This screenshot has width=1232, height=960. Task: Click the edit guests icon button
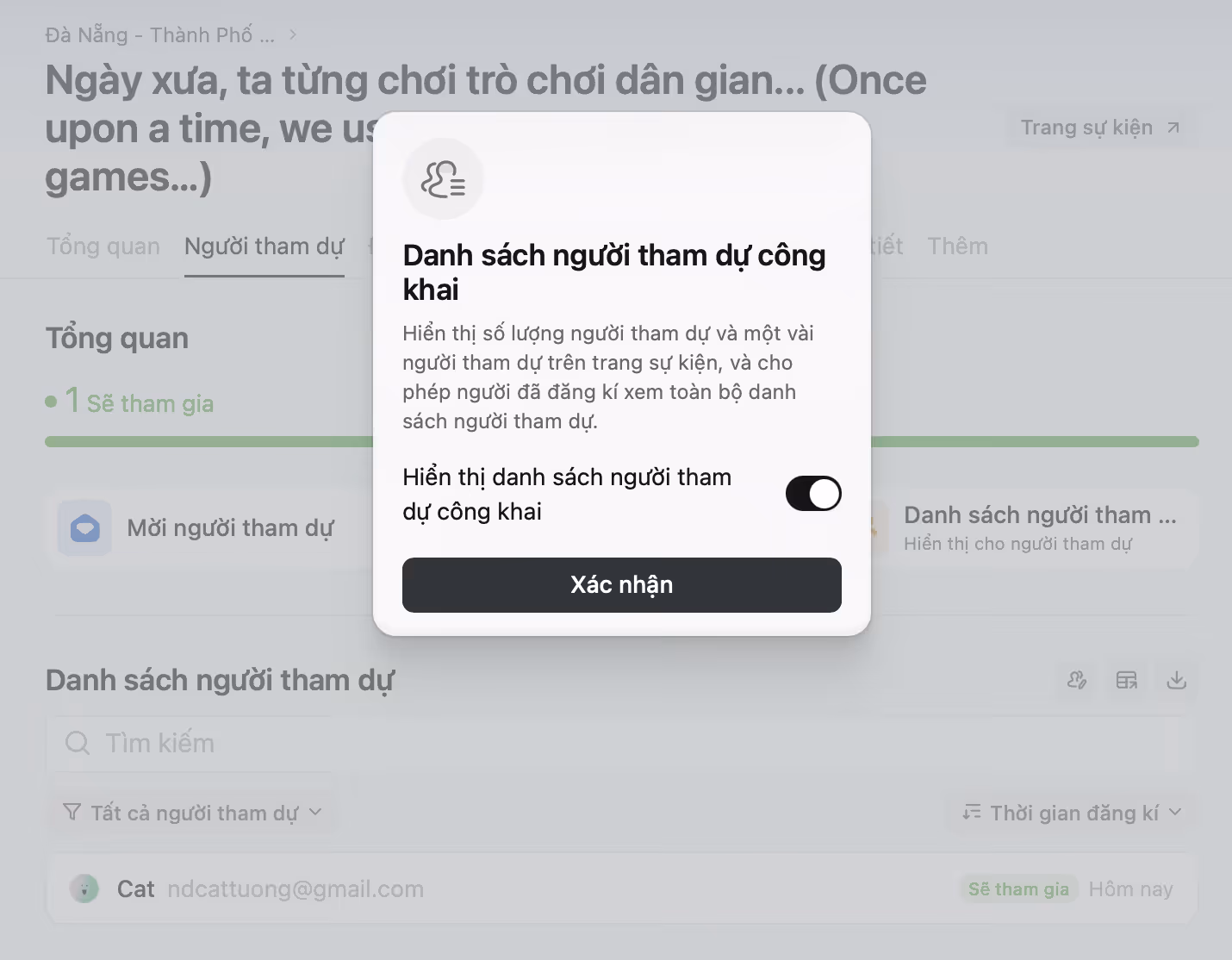pos(1077,680)
